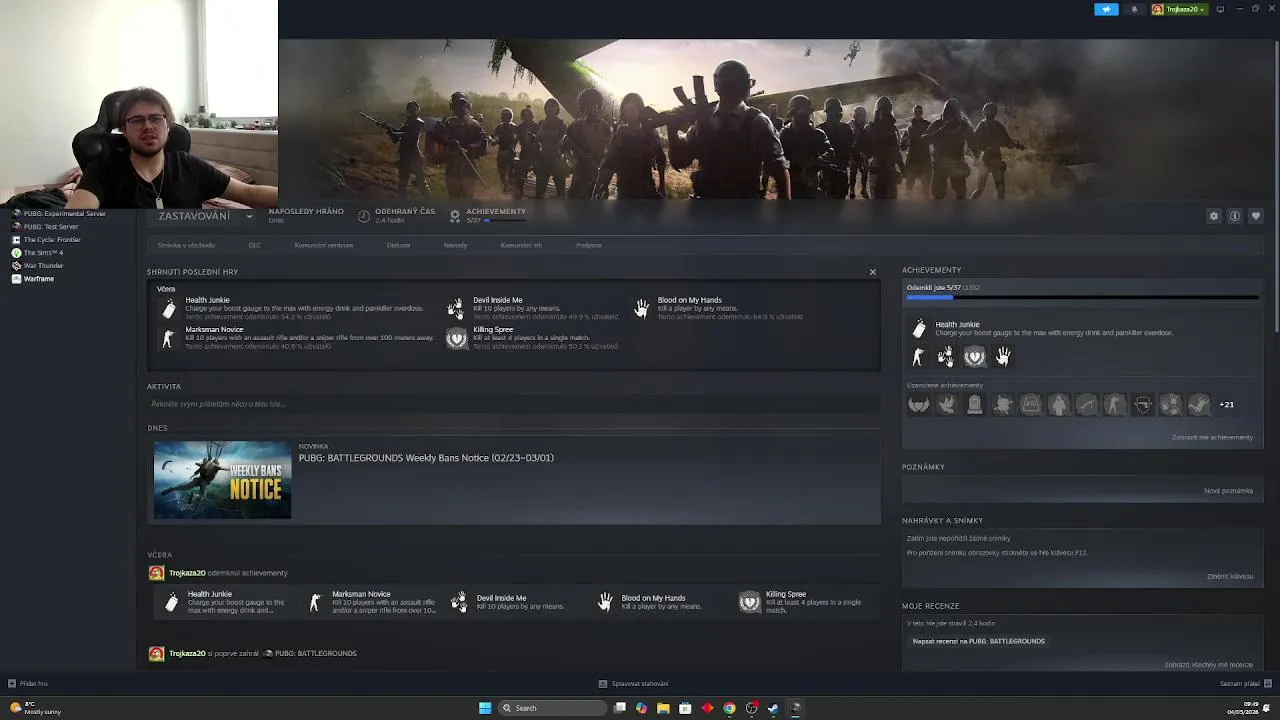Open the Trojkaza20 account dropdown

[1179, 9]
